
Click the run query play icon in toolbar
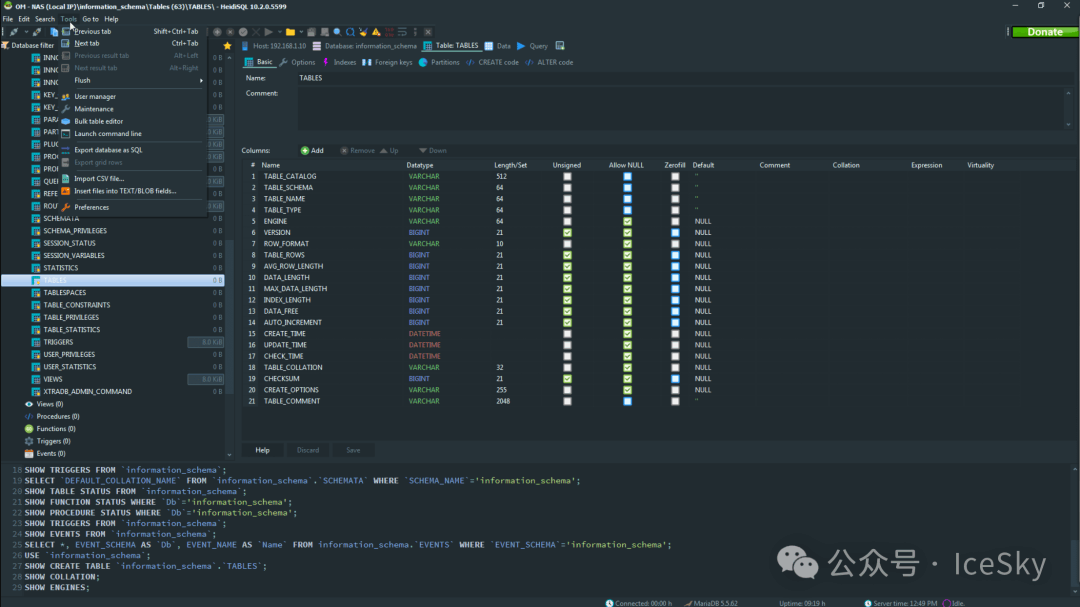(x=269, y=32)
